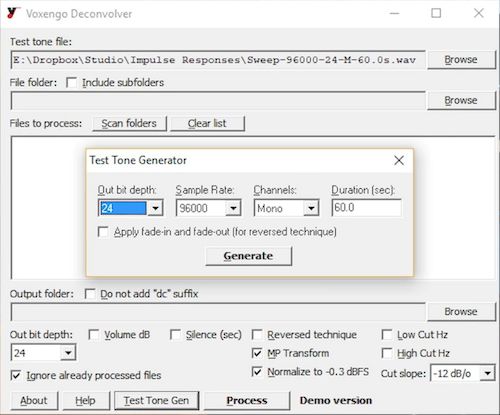Click the Voxengo app logo icon
The width and height of the screenshot is (500, 415).
[x=13, y=13]
